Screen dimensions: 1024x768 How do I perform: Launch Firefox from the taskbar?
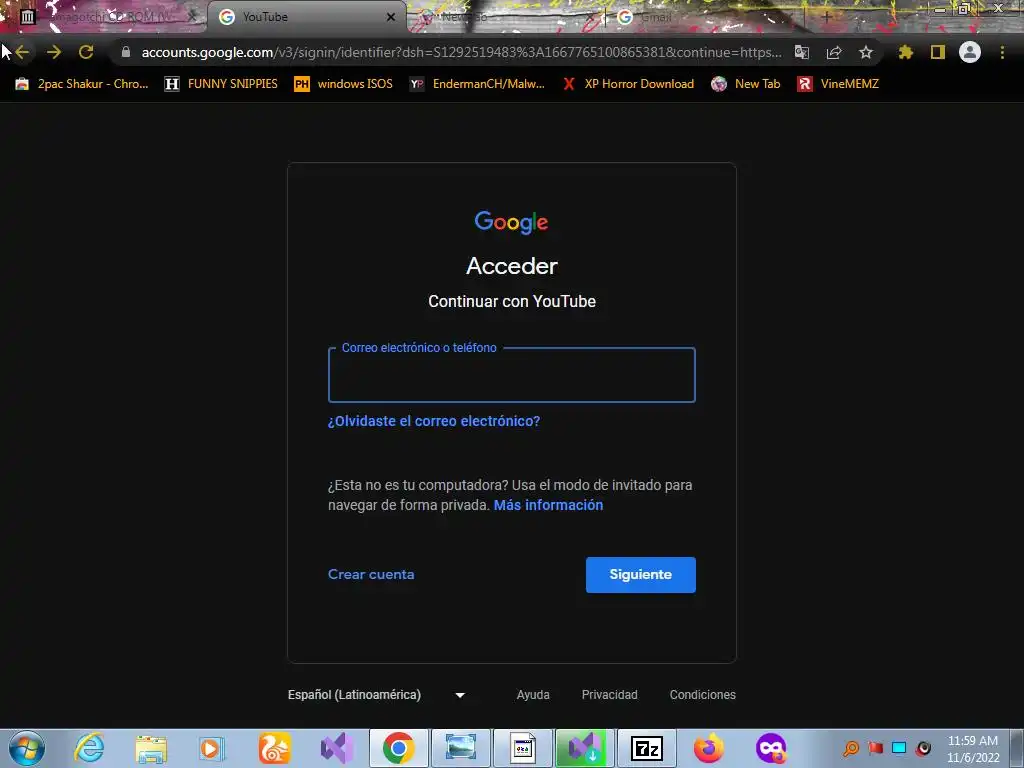click(709, 748)
